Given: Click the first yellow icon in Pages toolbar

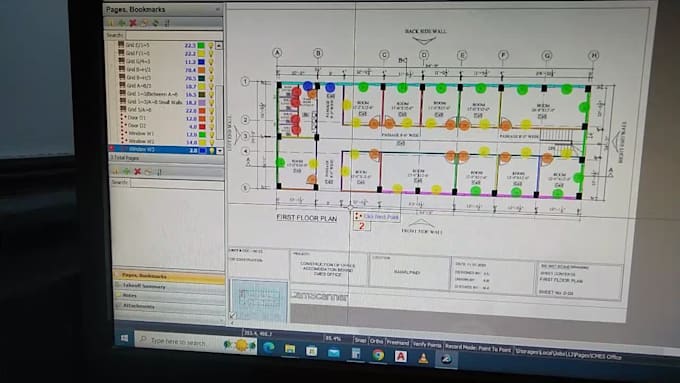Looking at the screenshot, I should (110, 23).
